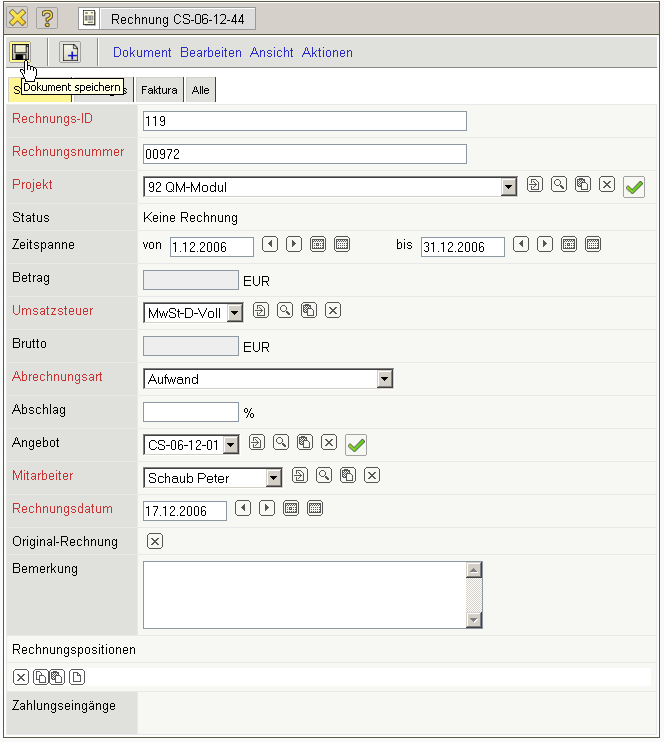Expand the Projekt dropdown list

[508, 187]
